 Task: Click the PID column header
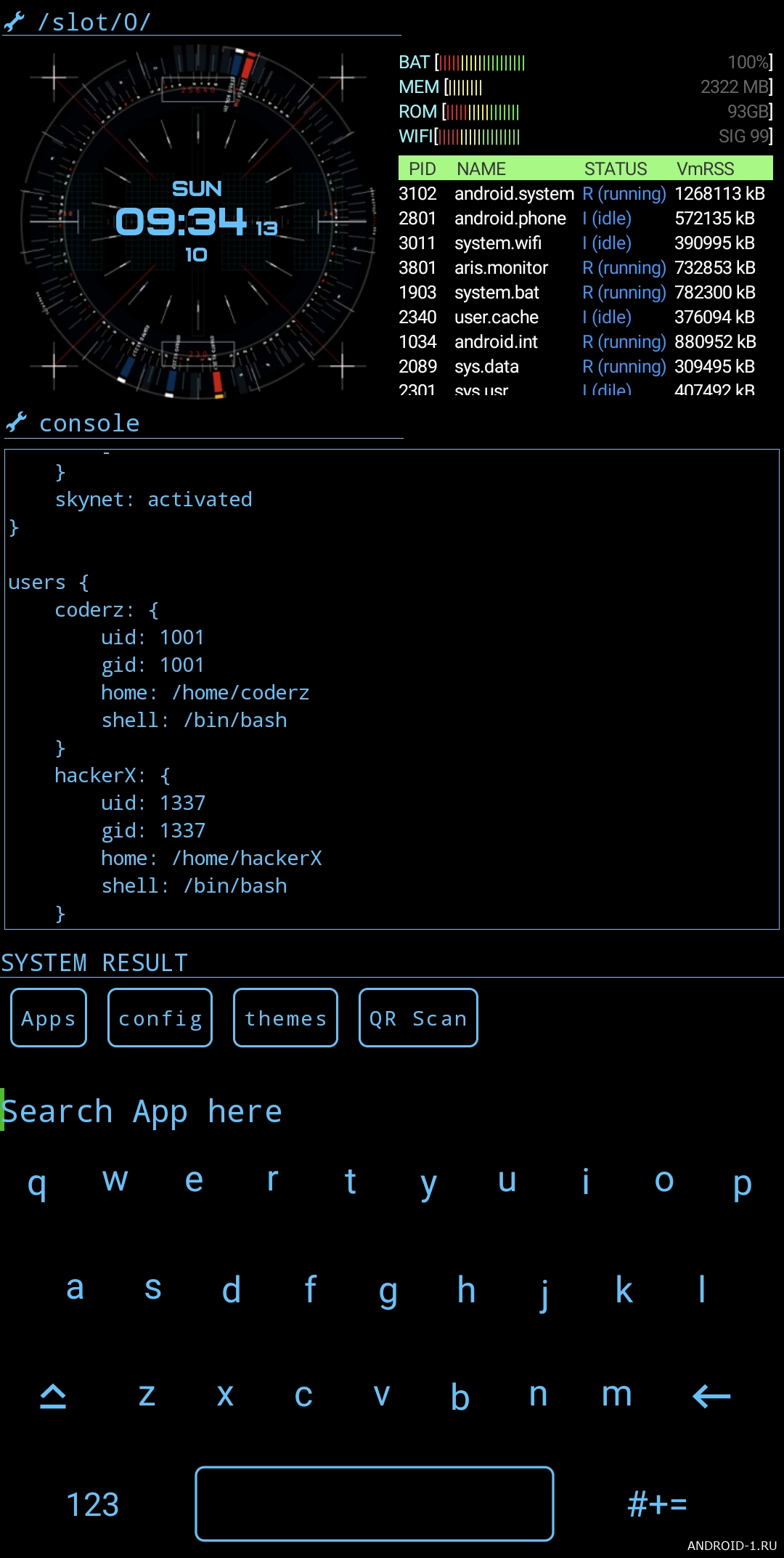coord(422,169)
